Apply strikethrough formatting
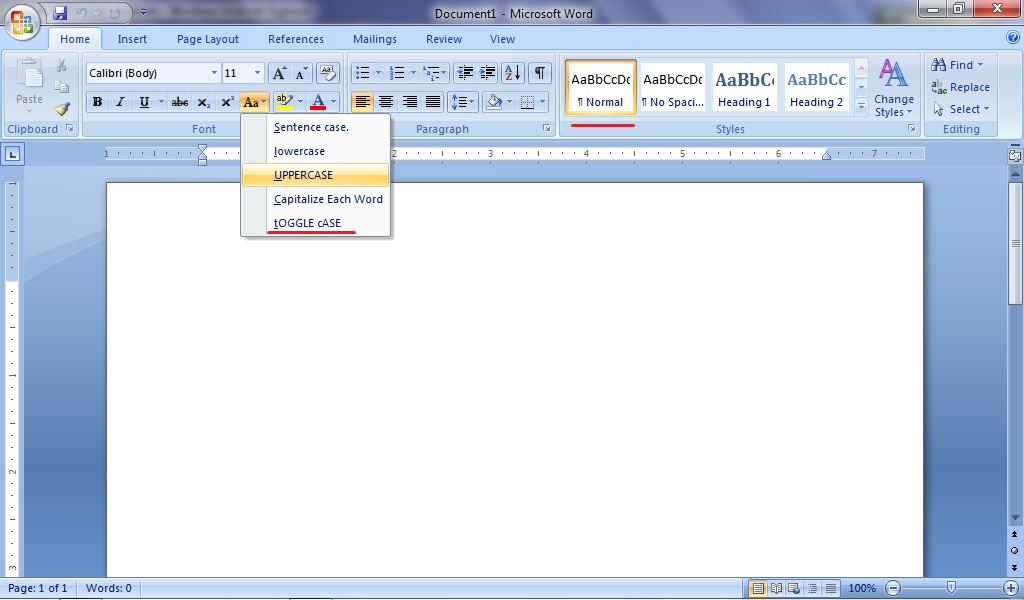This screenshot has width=1024, height=600. (180, 102)
